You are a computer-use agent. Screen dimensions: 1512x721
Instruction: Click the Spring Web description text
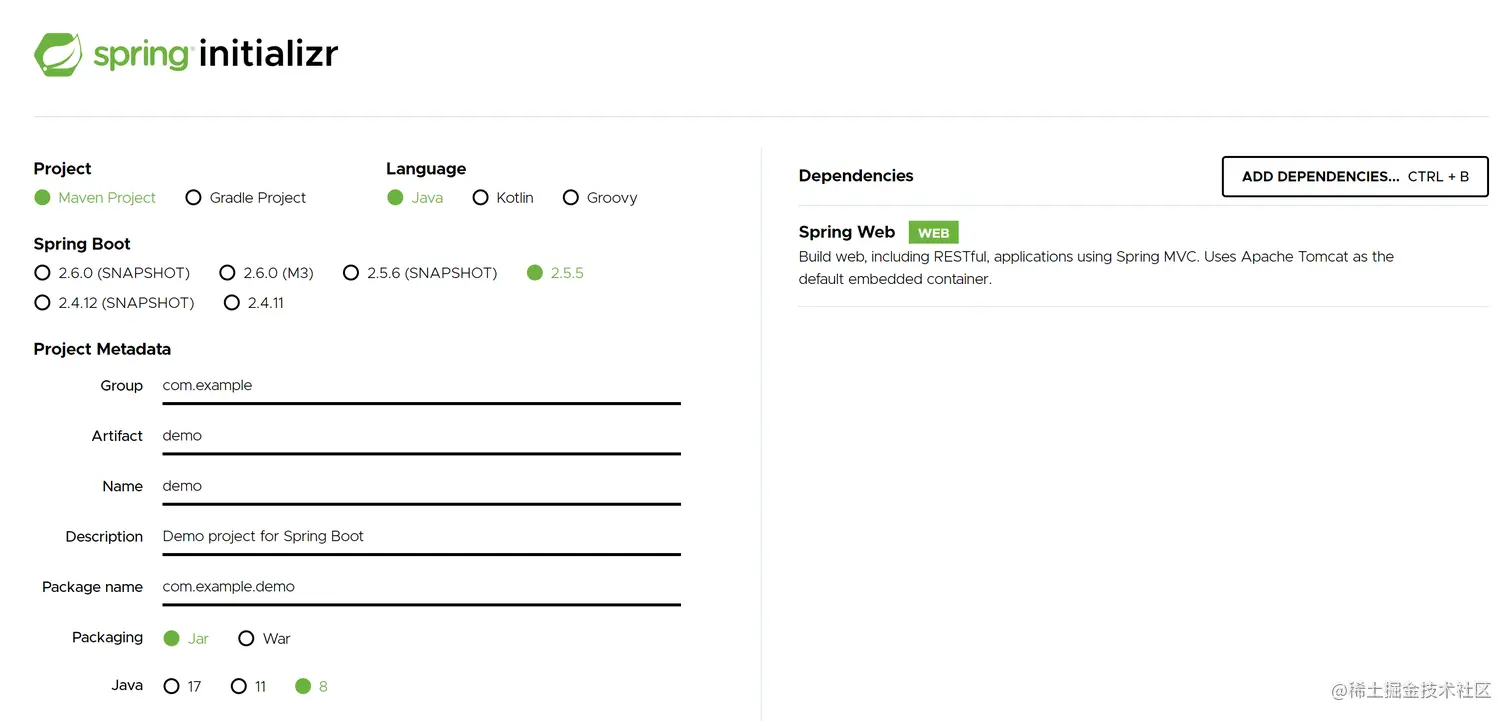[x=1096, y=268]
